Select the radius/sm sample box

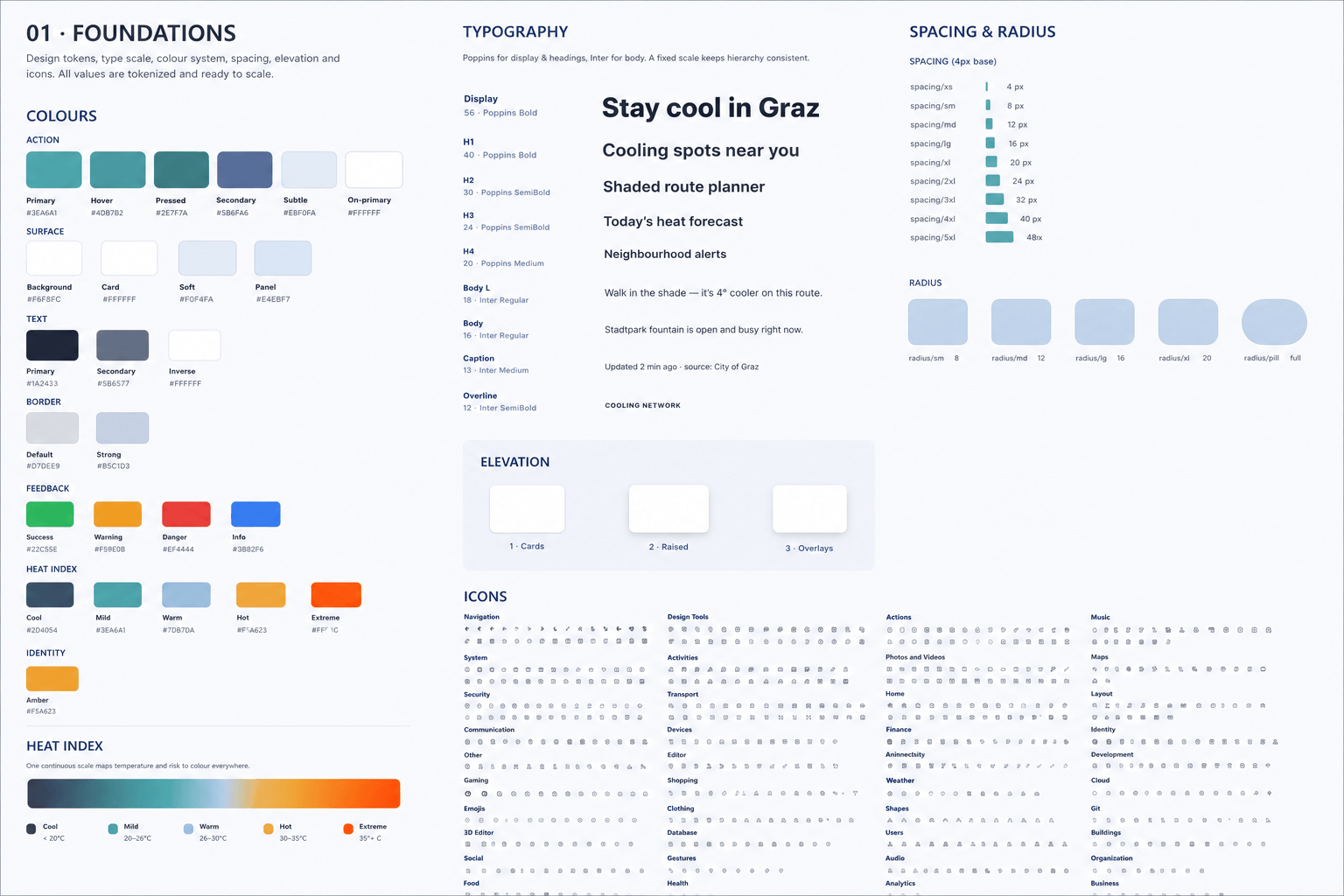[938, 322]
